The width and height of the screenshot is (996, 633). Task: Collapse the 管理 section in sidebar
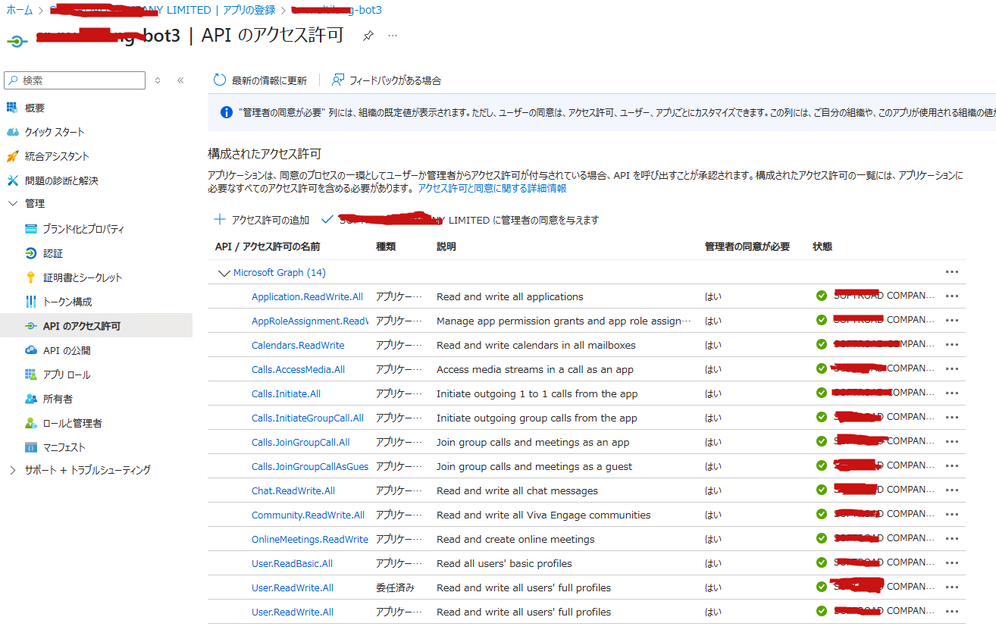(13, 203)
